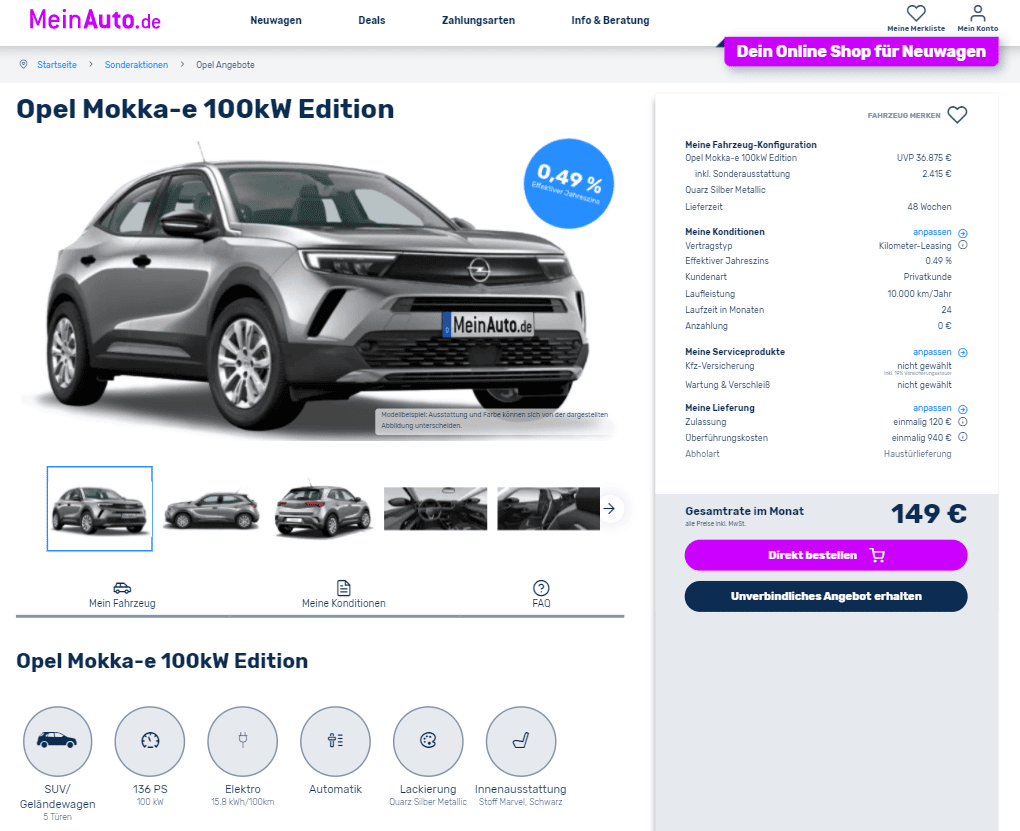The image size is (1020, 831).
Task: Toggle Fahrzeug merken heart
Action: tap(957, 115)
